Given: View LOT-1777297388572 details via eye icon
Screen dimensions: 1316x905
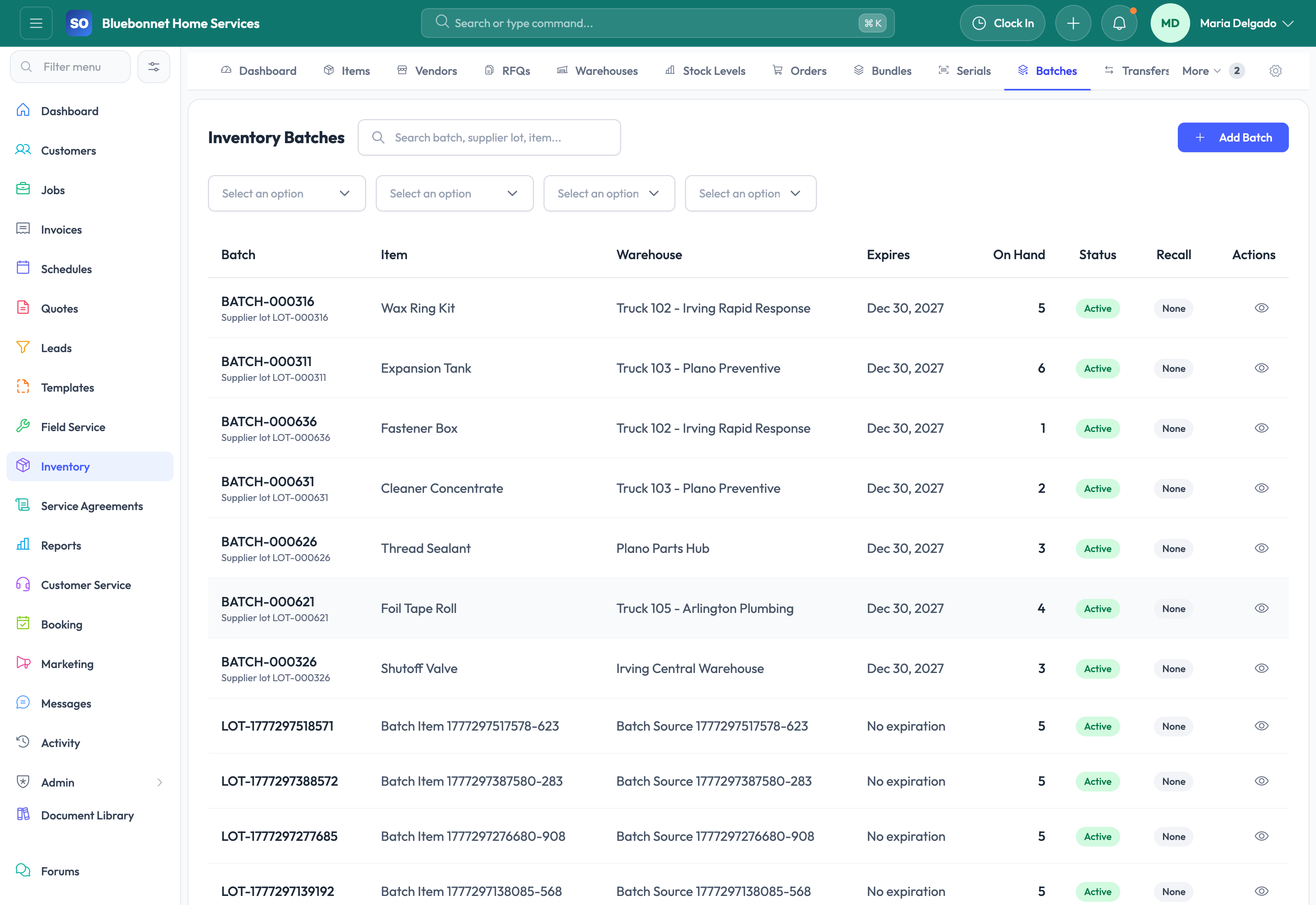Looking at the screenshot, I should (x=1261, y=781).
